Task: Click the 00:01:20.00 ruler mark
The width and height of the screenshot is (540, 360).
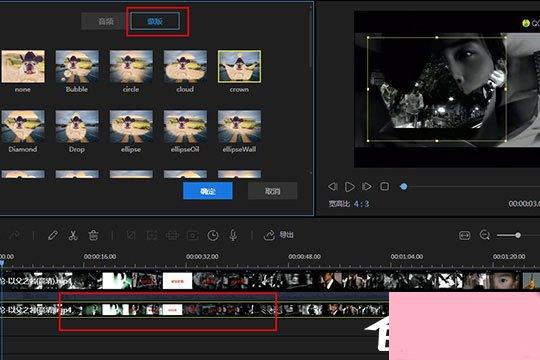Action: point(509,257)
